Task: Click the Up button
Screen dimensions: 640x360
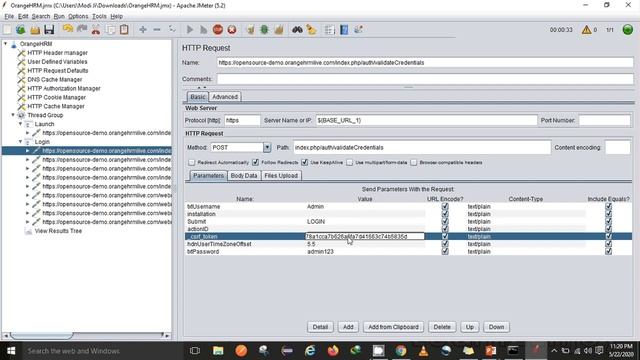Action: [470, 327]
